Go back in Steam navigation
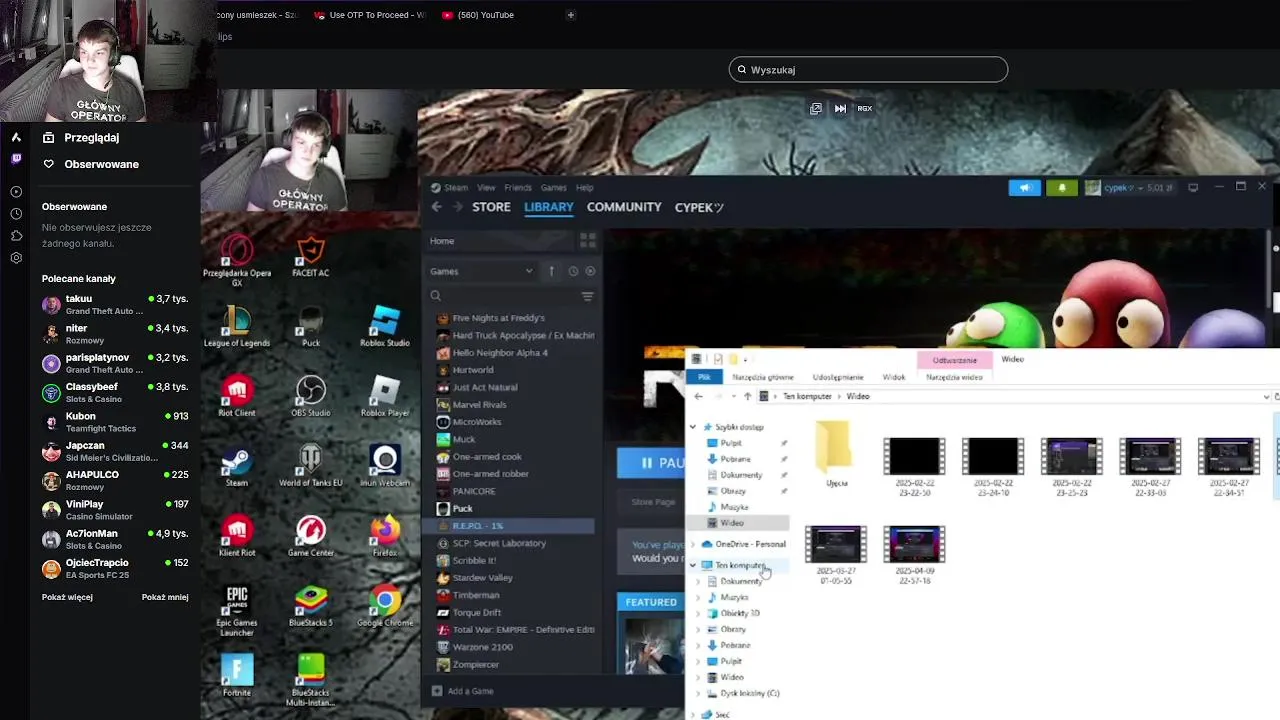The width and height of the screenshot is (1280, 720). pos(437,207)
